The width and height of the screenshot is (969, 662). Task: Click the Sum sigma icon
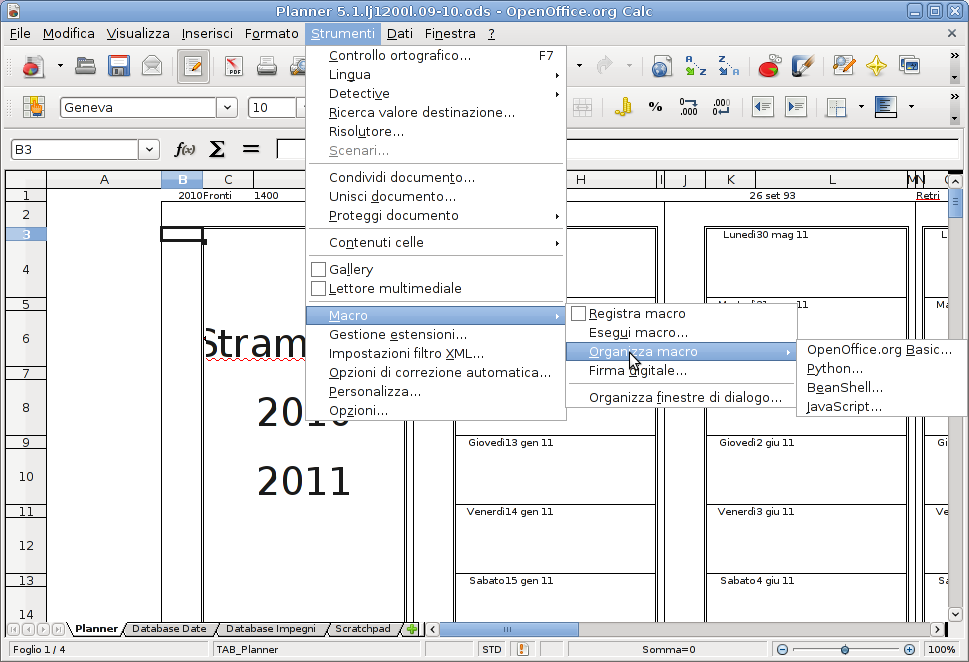point(217,149)
